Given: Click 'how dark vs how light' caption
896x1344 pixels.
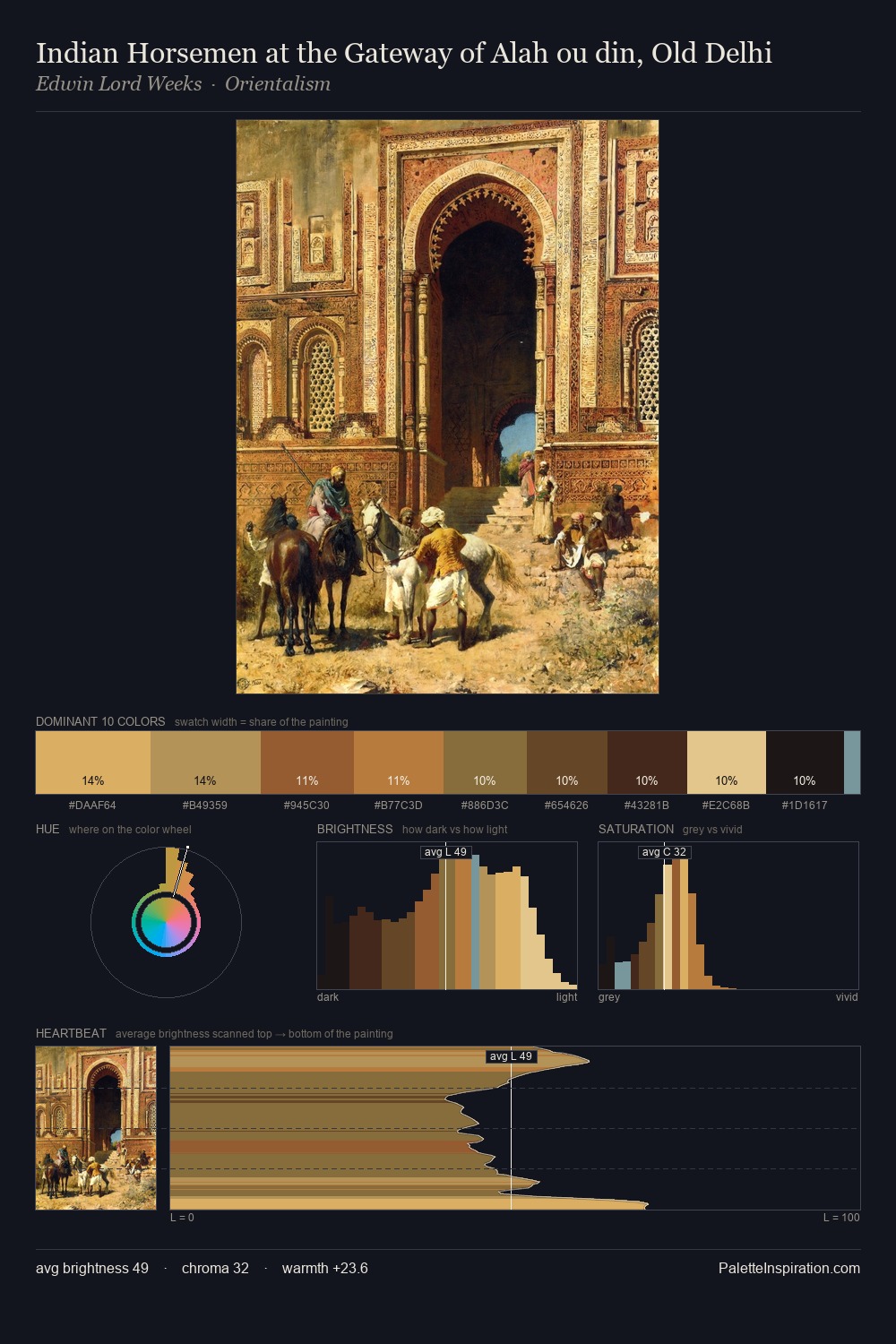Looking at the screenshot, I should click(x=455, y=829).
